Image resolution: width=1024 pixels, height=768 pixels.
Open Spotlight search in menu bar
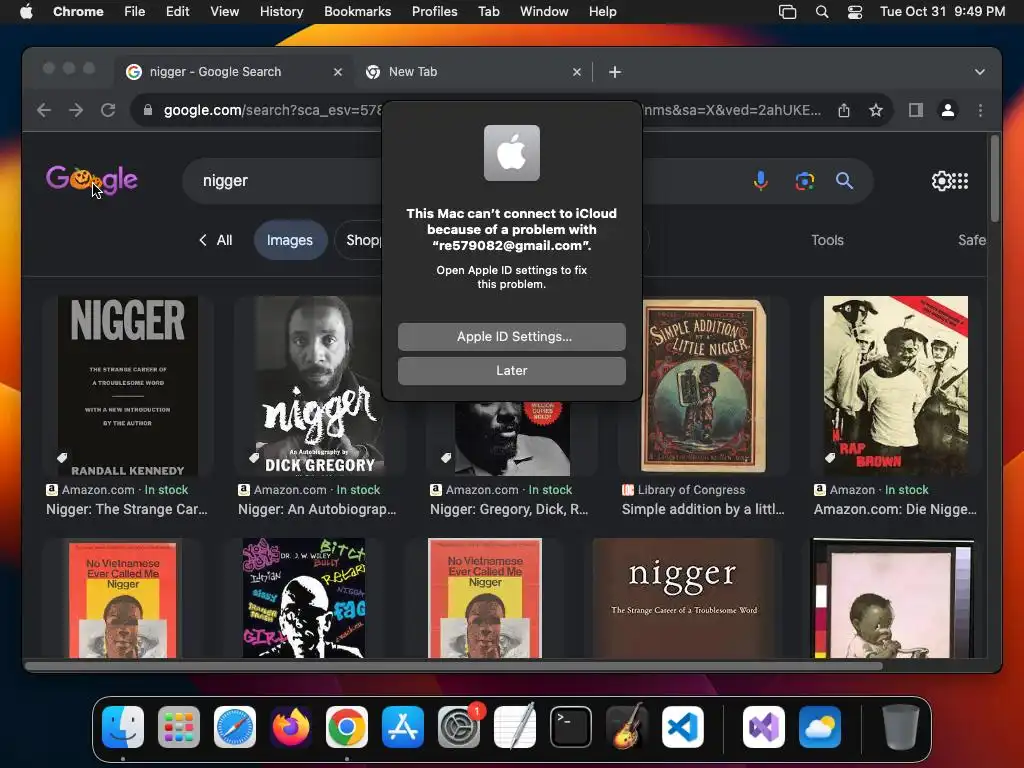[x=822, y=12]
